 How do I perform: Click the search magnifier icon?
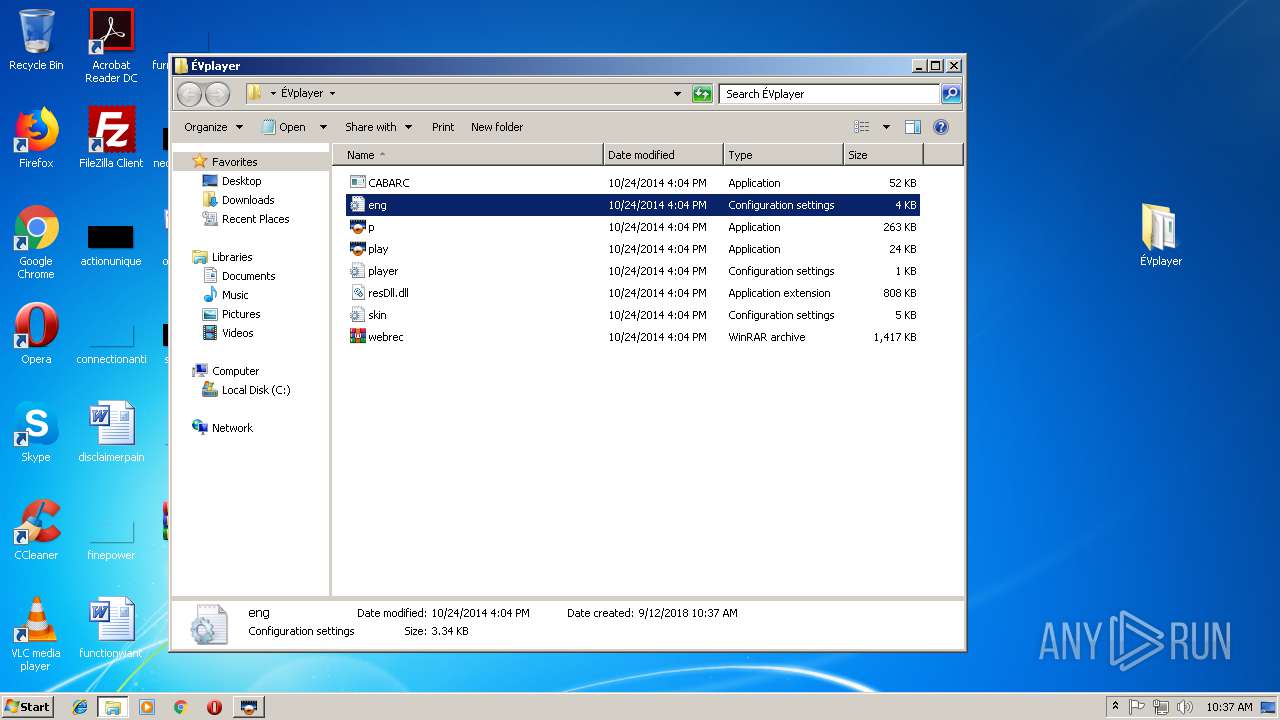(951, 94)
